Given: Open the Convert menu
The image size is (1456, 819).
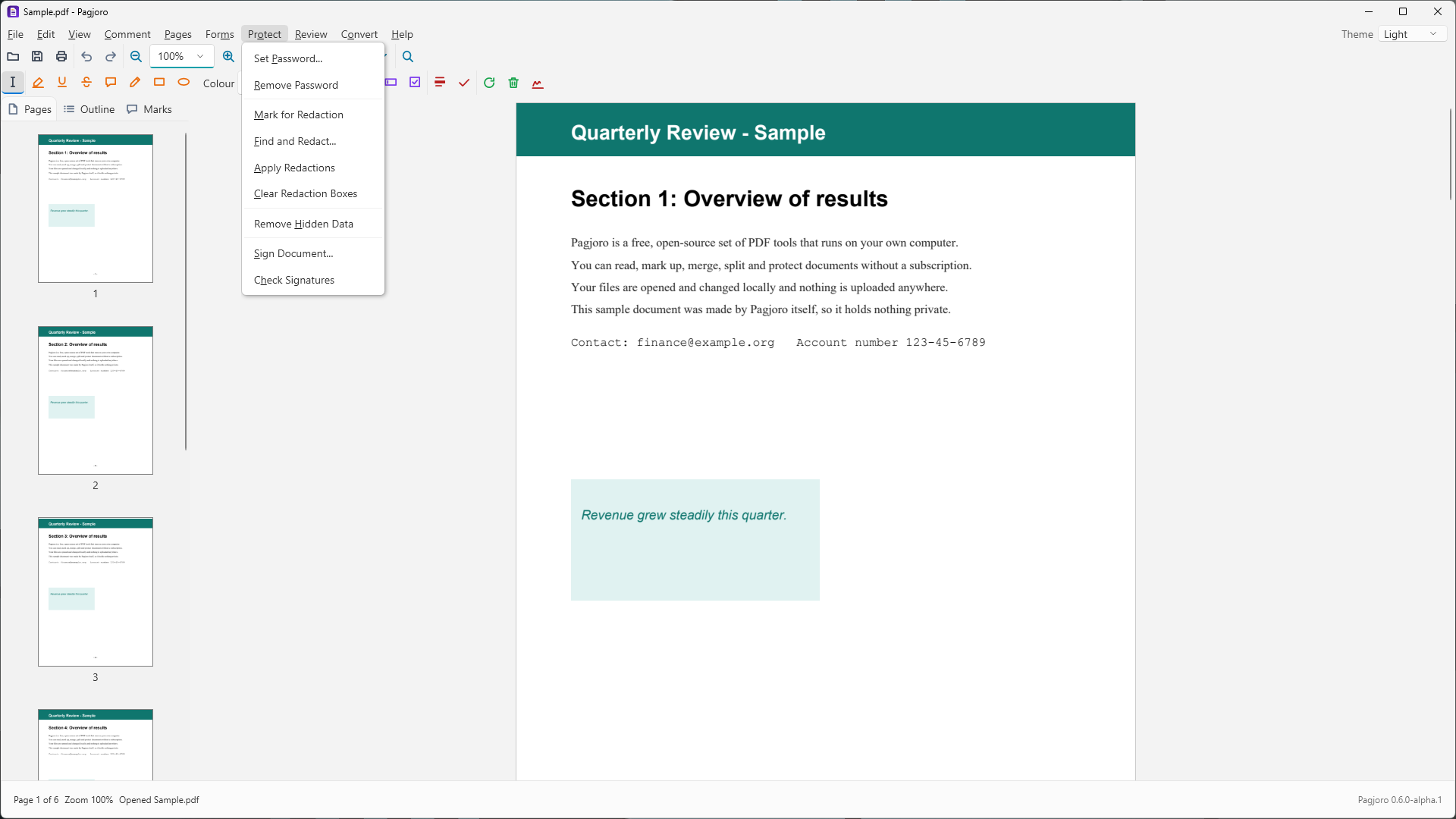Looking at the screenshot, I should pyautogui.click(x=359, y=34).
